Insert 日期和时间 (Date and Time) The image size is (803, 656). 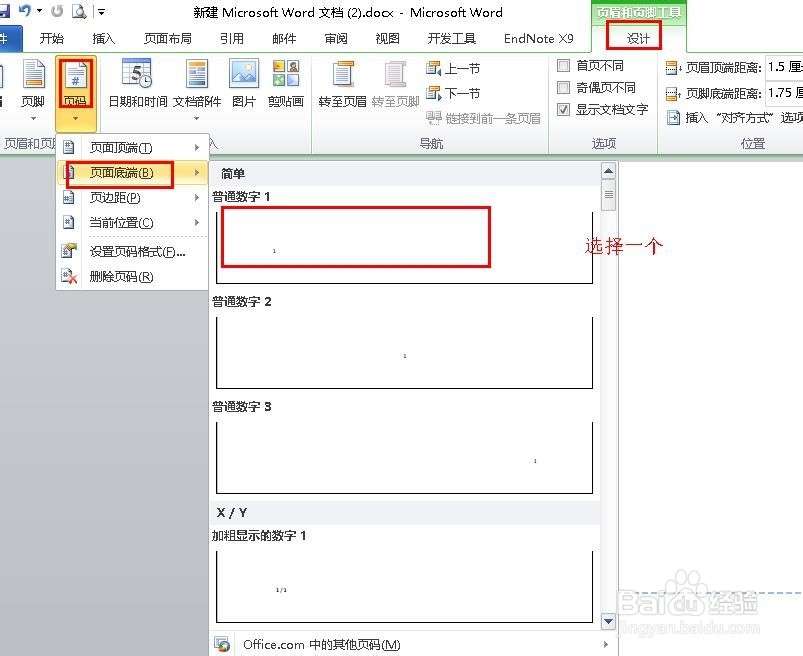[138, 83]
